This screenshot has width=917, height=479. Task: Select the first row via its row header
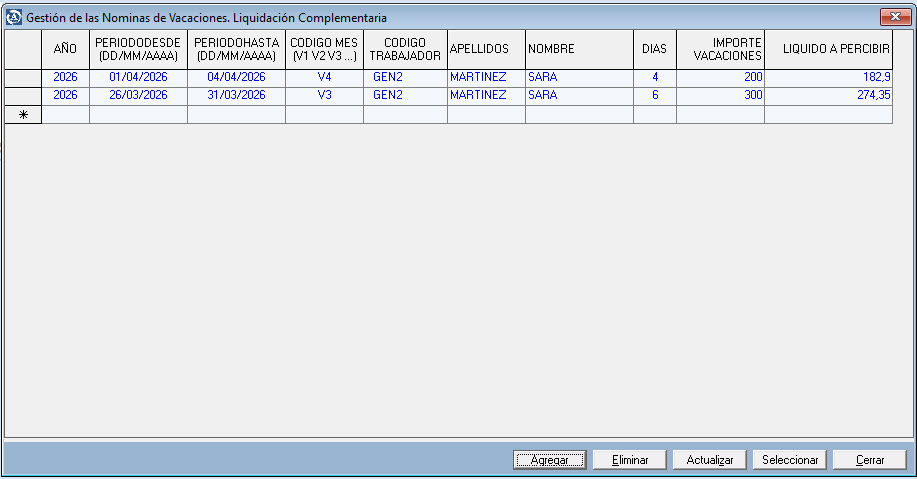point(23,77)
